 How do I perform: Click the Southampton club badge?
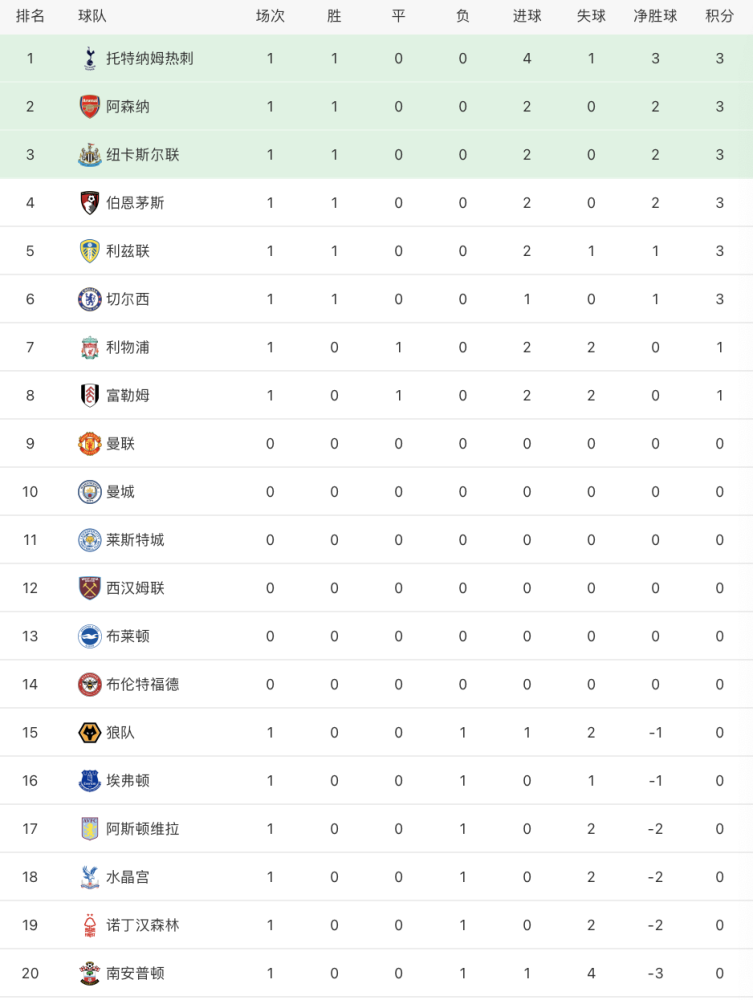tap(90, 973)
